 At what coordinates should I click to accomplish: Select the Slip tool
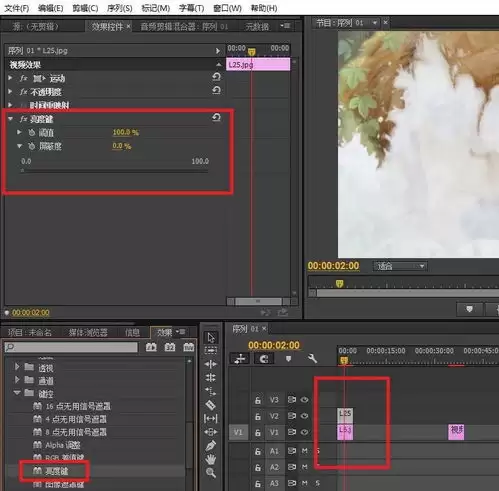[x=211, y=418]
